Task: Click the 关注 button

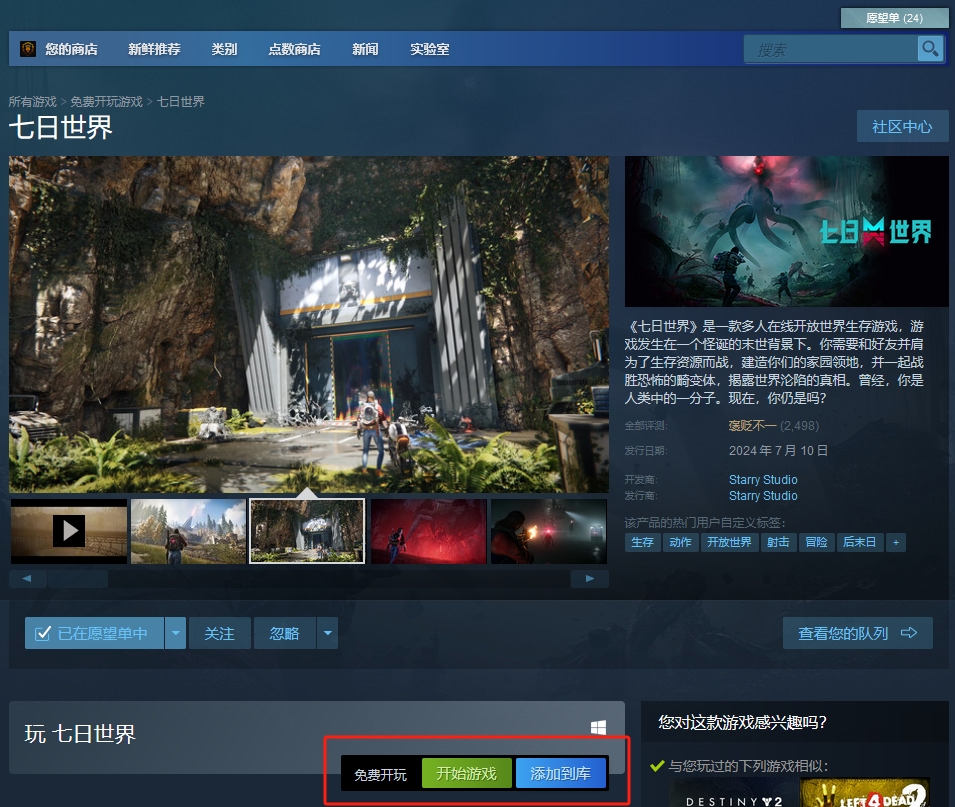Action: coord(219,633)
